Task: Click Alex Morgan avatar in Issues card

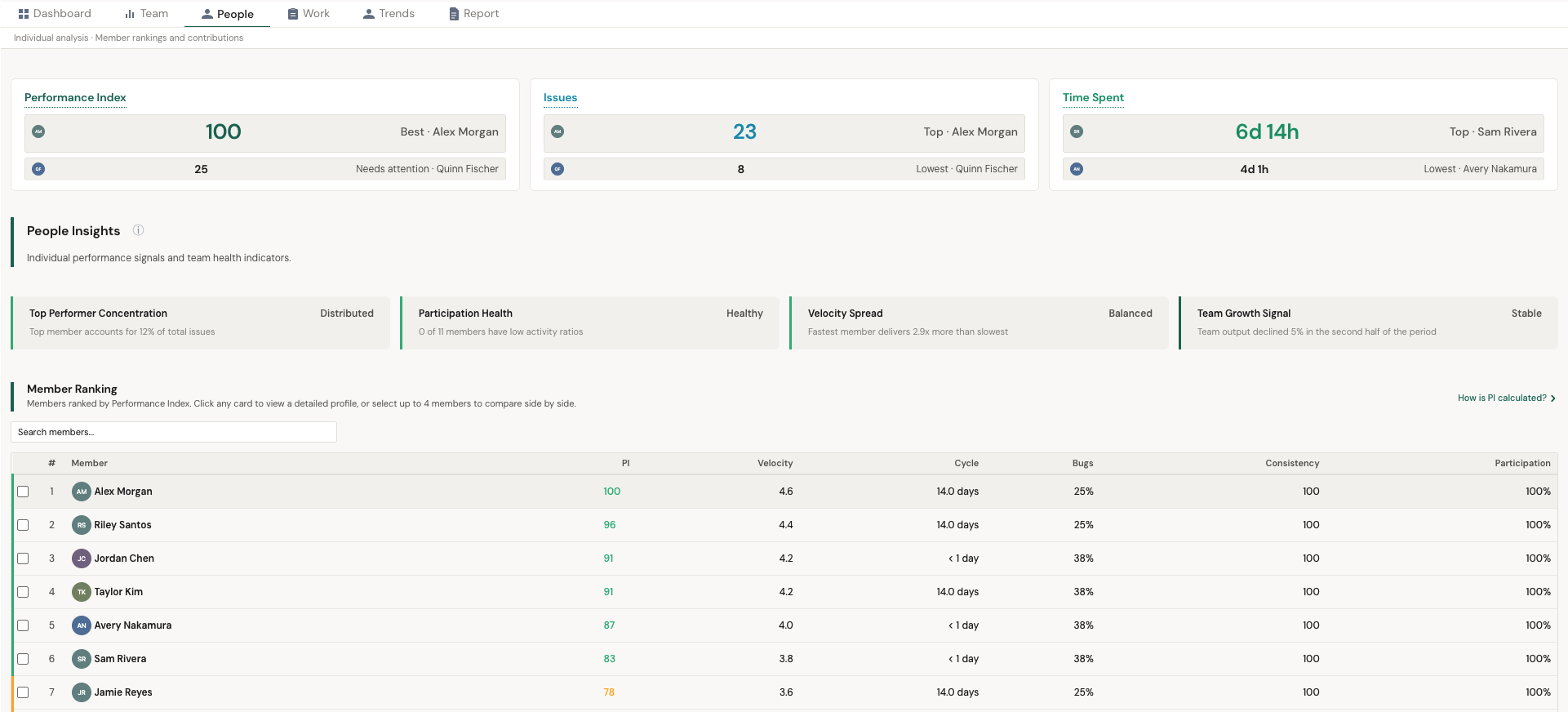Action: pos(557,131)
